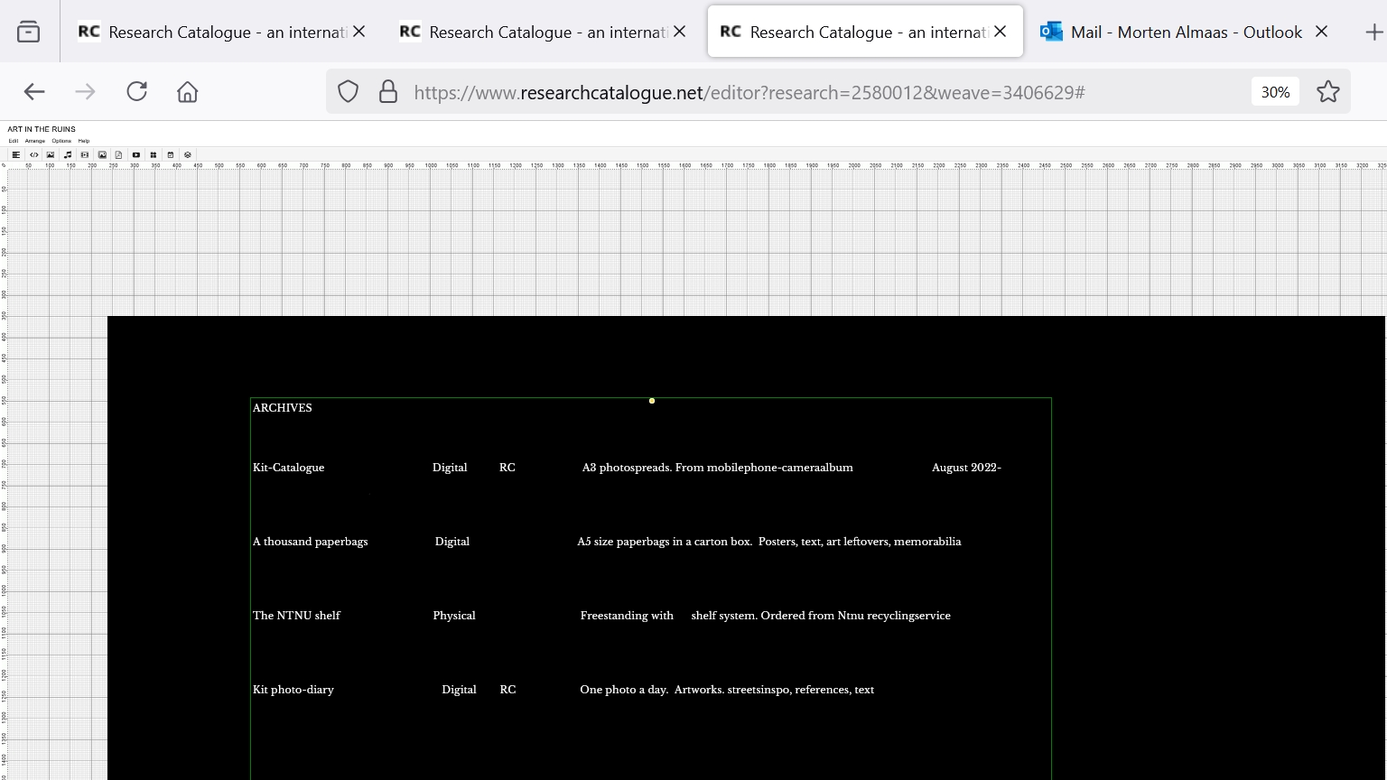The height and width of the screenshot is (780, 1387).
Task: Open the Edit menu
Action: (x=13, y=141)
